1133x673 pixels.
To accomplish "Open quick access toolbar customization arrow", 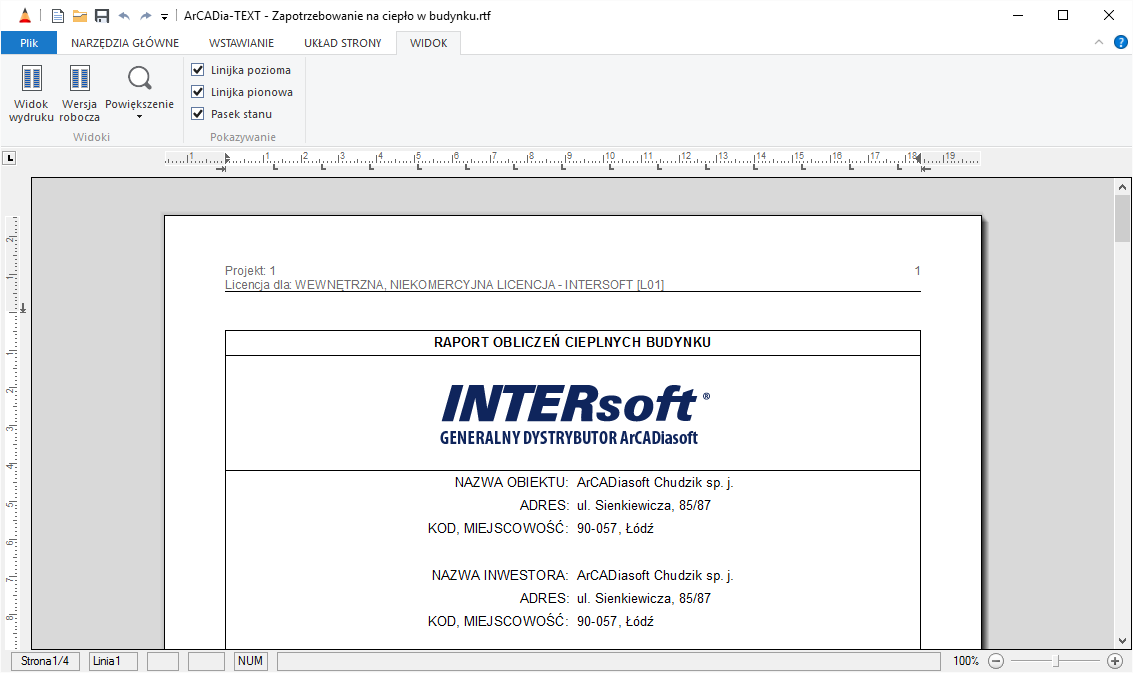I will pyautogui.click(x=164, y=17).
